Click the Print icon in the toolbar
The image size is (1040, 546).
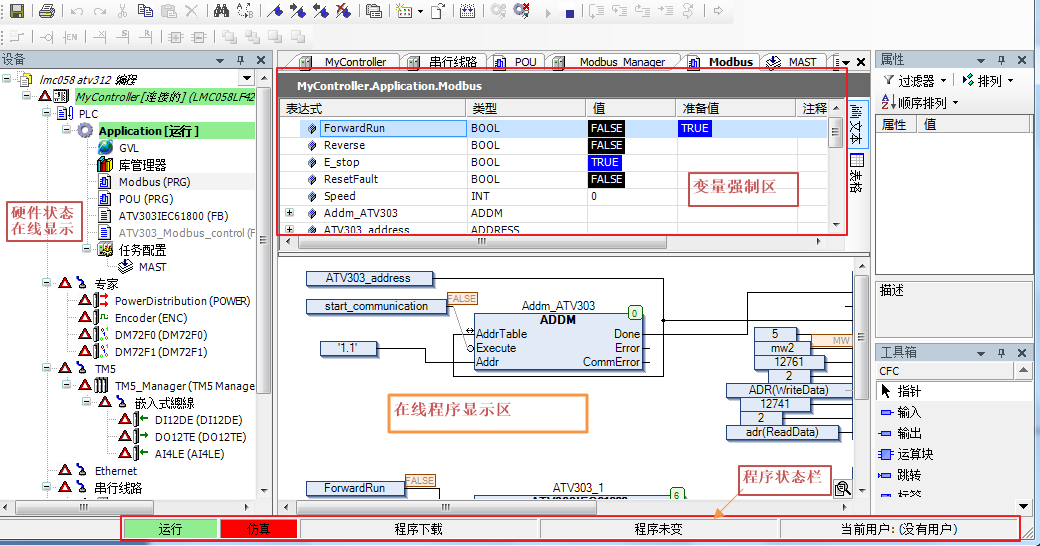(x=46, y=11)
